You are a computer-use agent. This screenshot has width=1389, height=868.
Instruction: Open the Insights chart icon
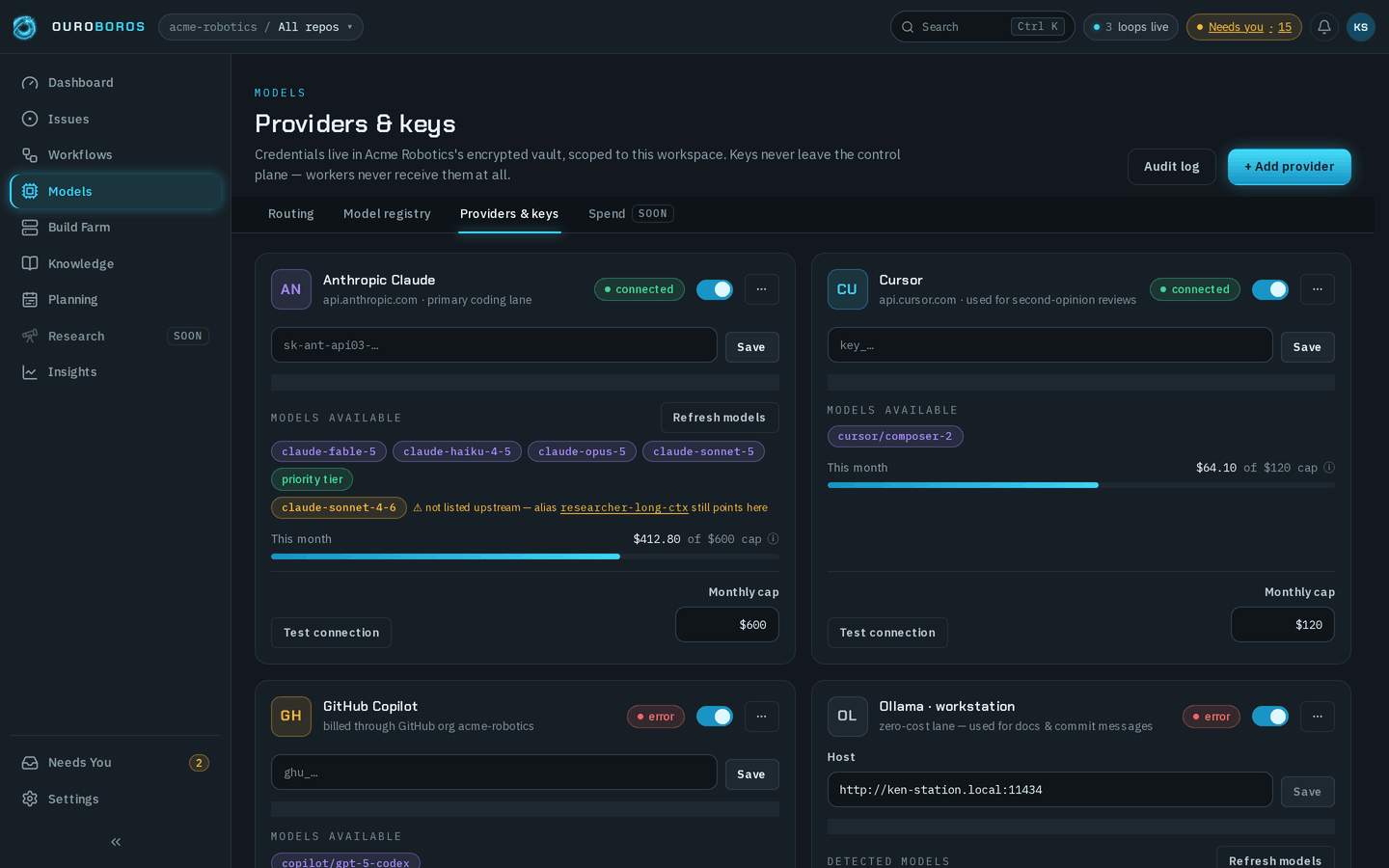[30, 372]
